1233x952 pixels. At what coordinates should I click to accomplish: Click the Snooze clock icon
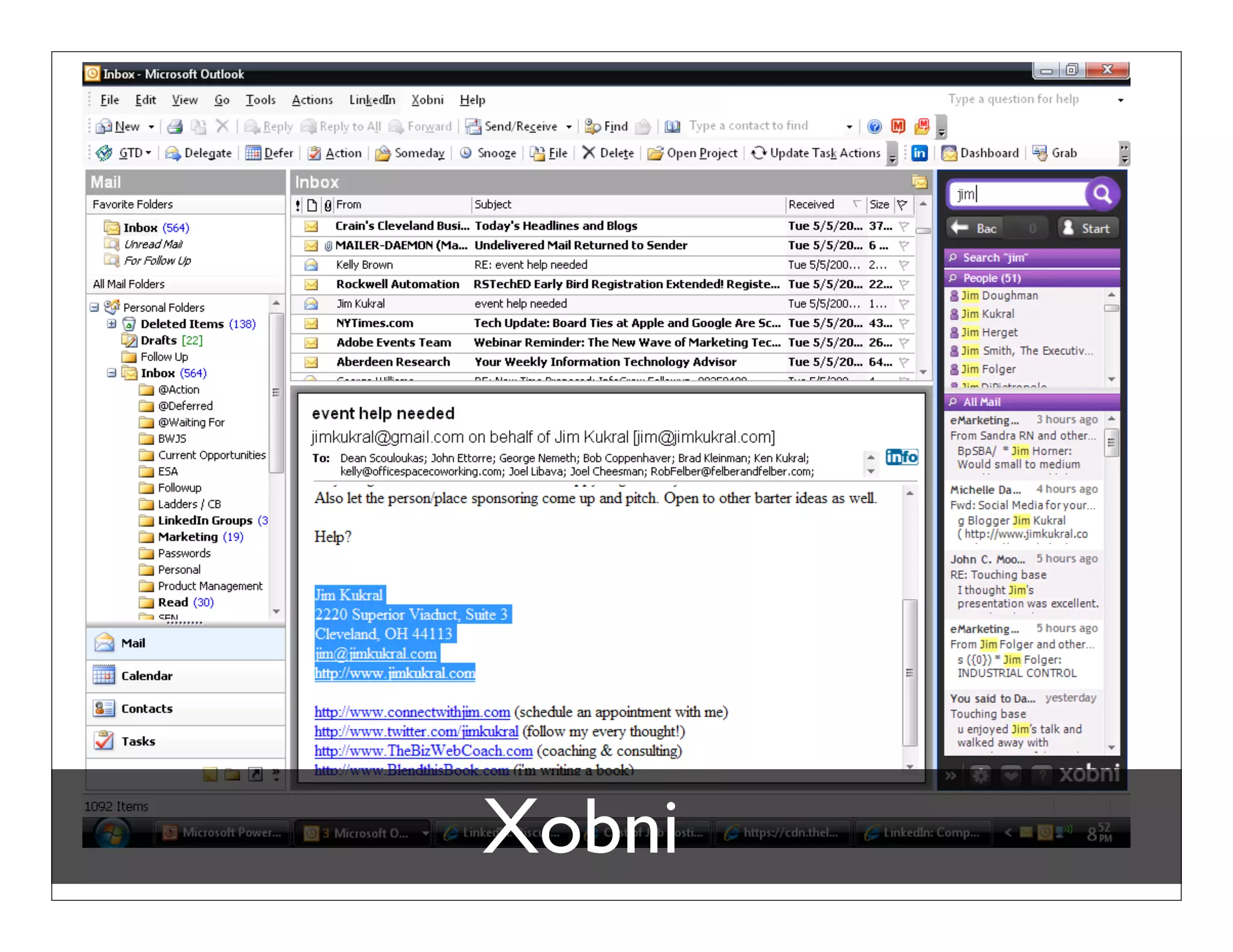(x=465, y=153)
